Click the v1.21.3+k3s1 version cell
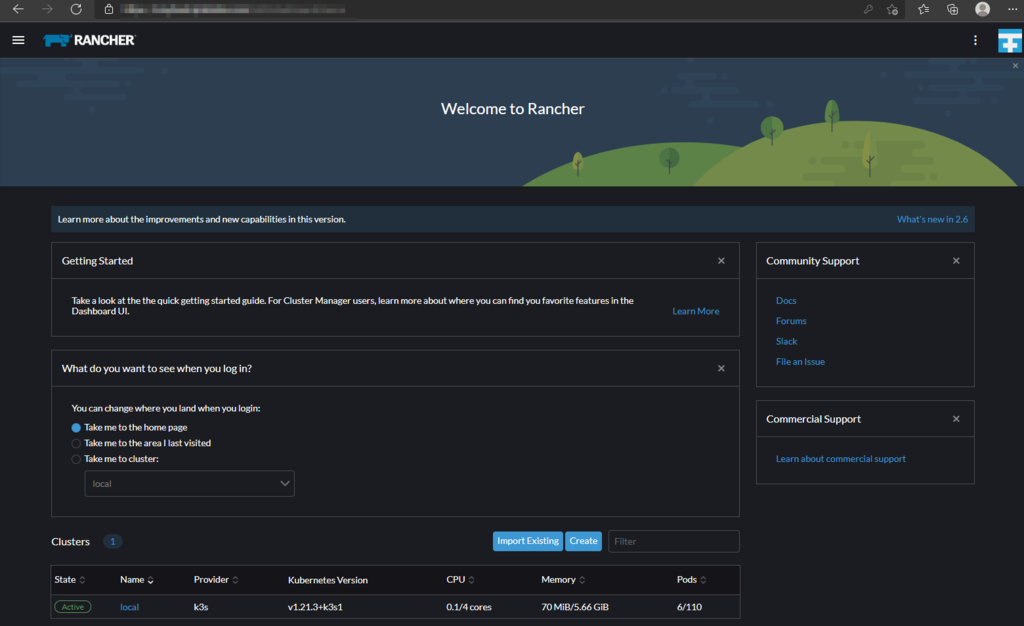1024x626 pixels. tap(315, 607)
